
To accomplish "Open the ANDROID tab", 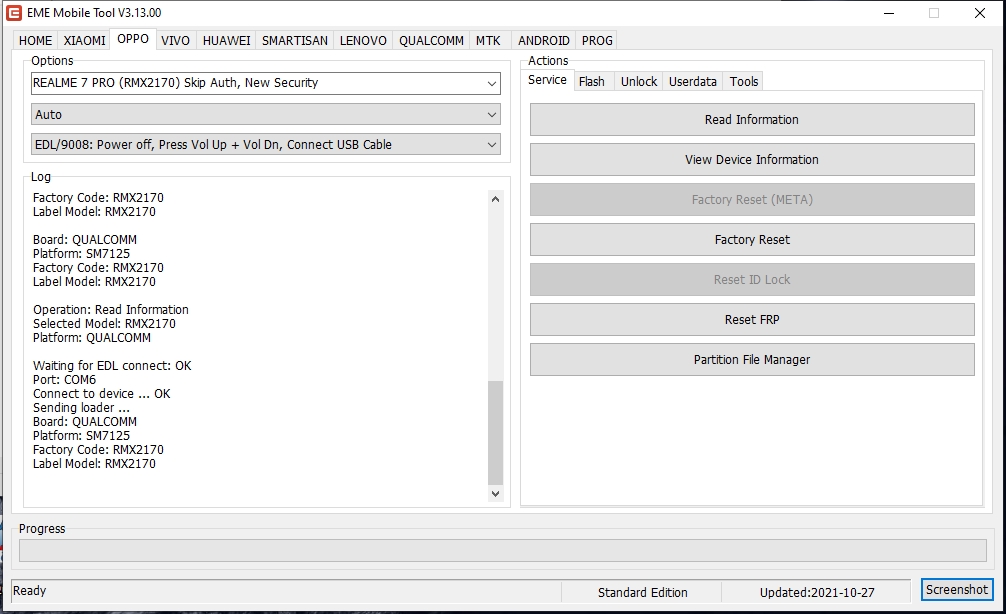I will pos(543,40).
